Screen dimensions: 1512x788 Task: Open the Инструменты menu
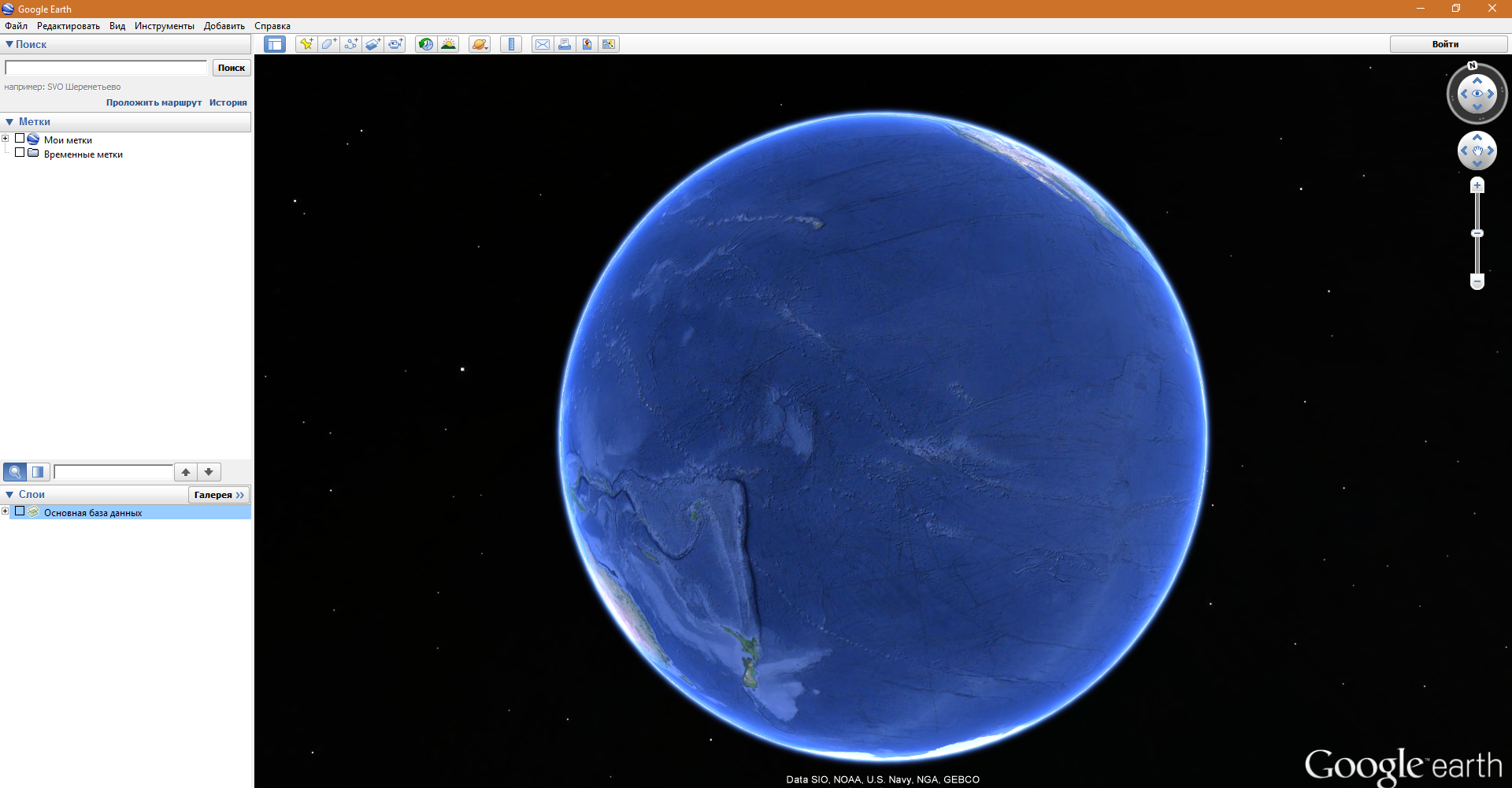point(165,26)
